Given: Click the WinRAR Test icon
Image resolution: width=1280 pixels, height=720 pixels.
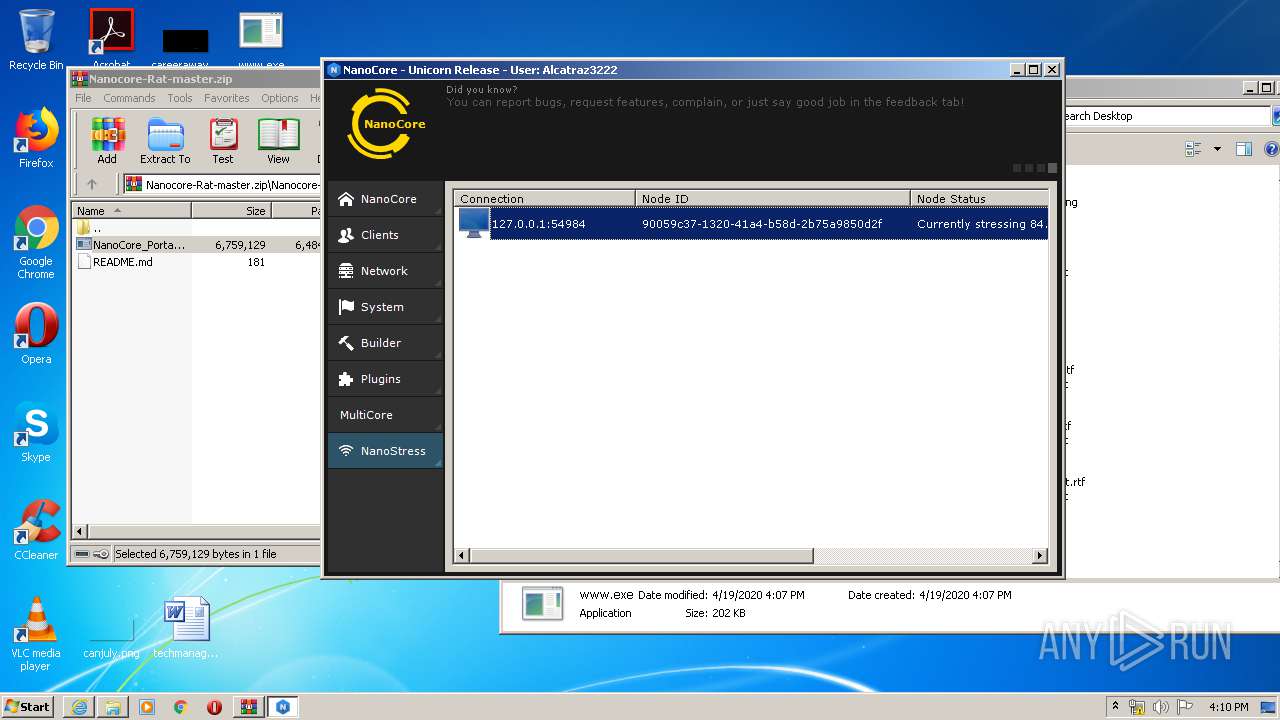Looking at the screenshot, I should tap(223, 140).
